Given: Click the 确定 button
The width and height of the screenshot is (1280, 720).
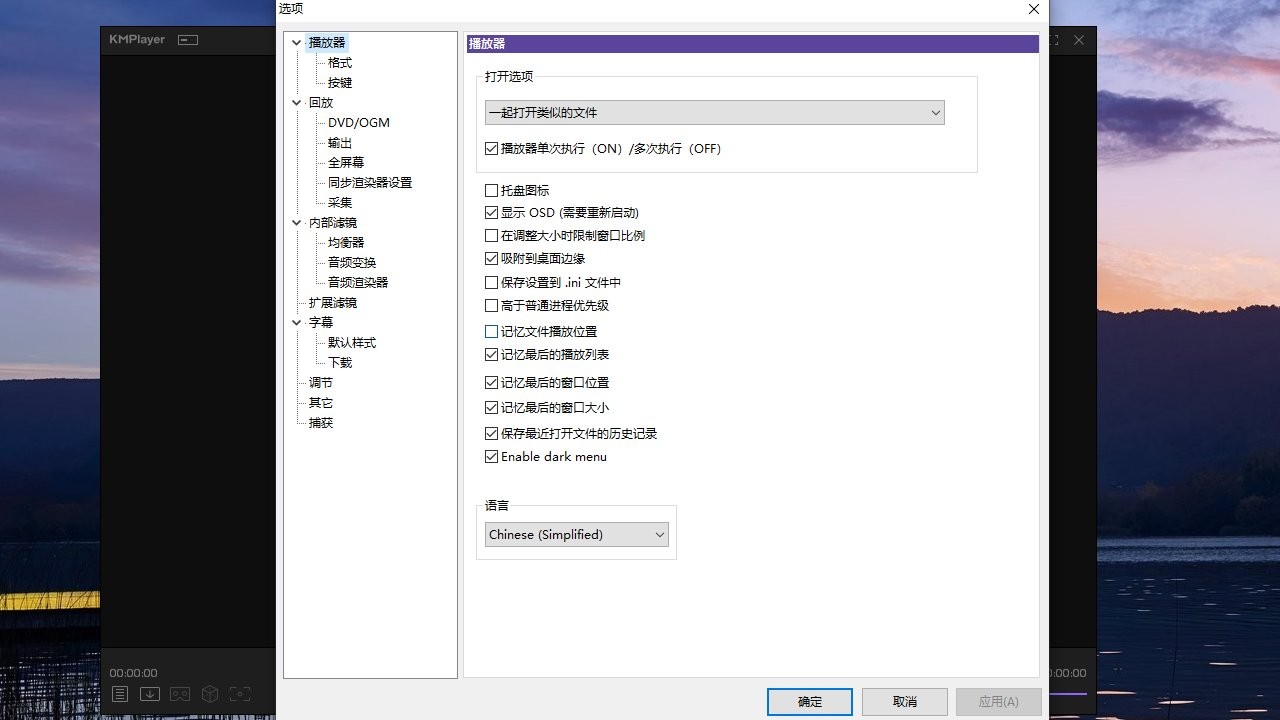Looking at the screenshot, I should point(809,701).
